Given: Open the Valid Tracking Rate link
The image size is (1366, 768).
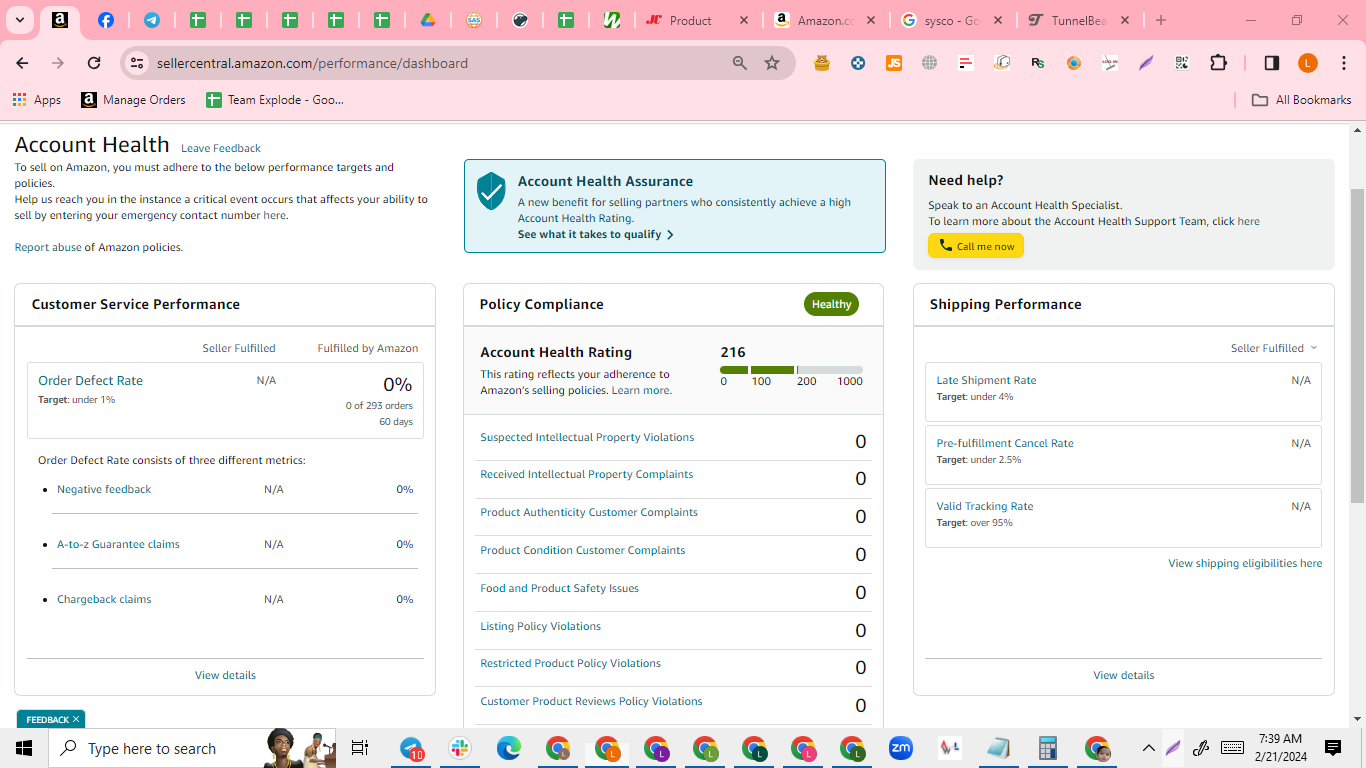Looking at the screenshot, I should click(985, 506).
